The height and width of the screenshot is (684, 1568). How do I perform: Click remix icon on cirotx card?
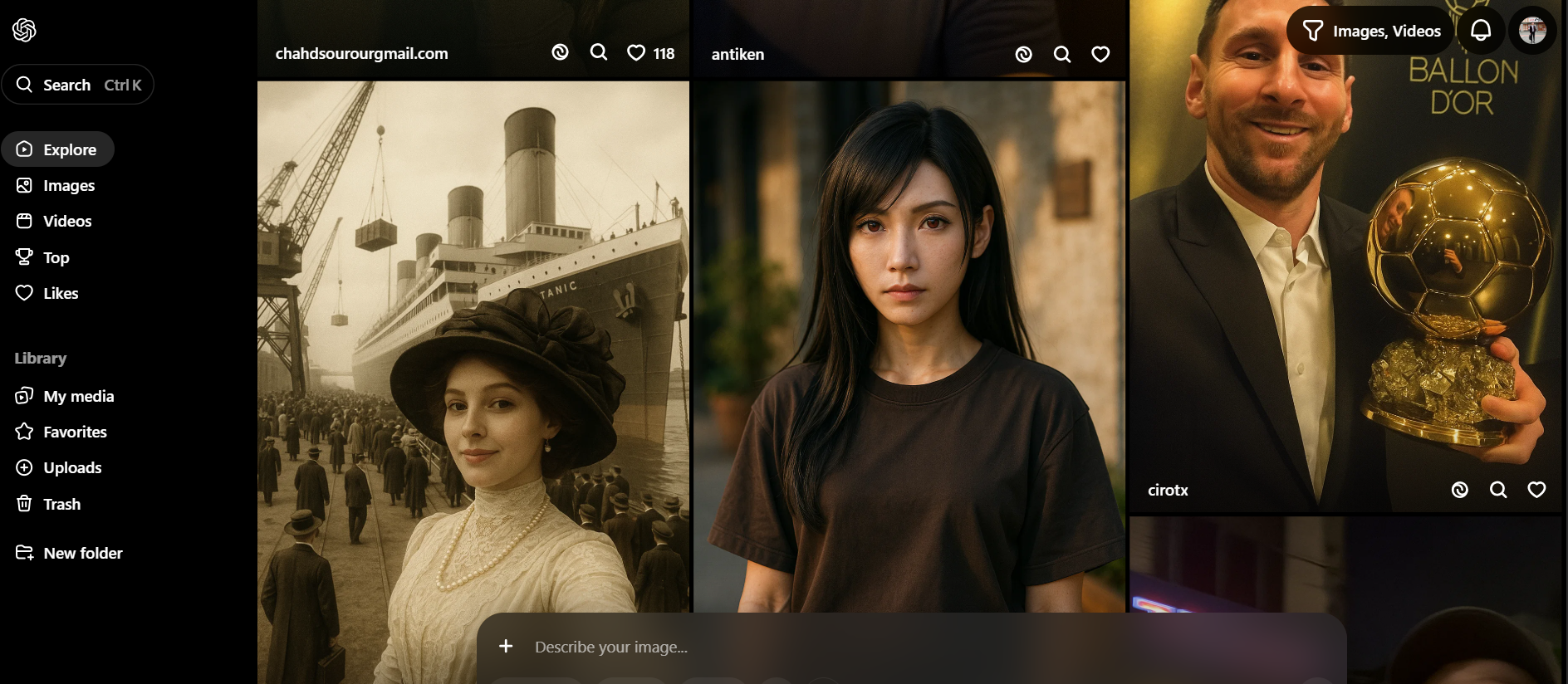coord(1460,490)
